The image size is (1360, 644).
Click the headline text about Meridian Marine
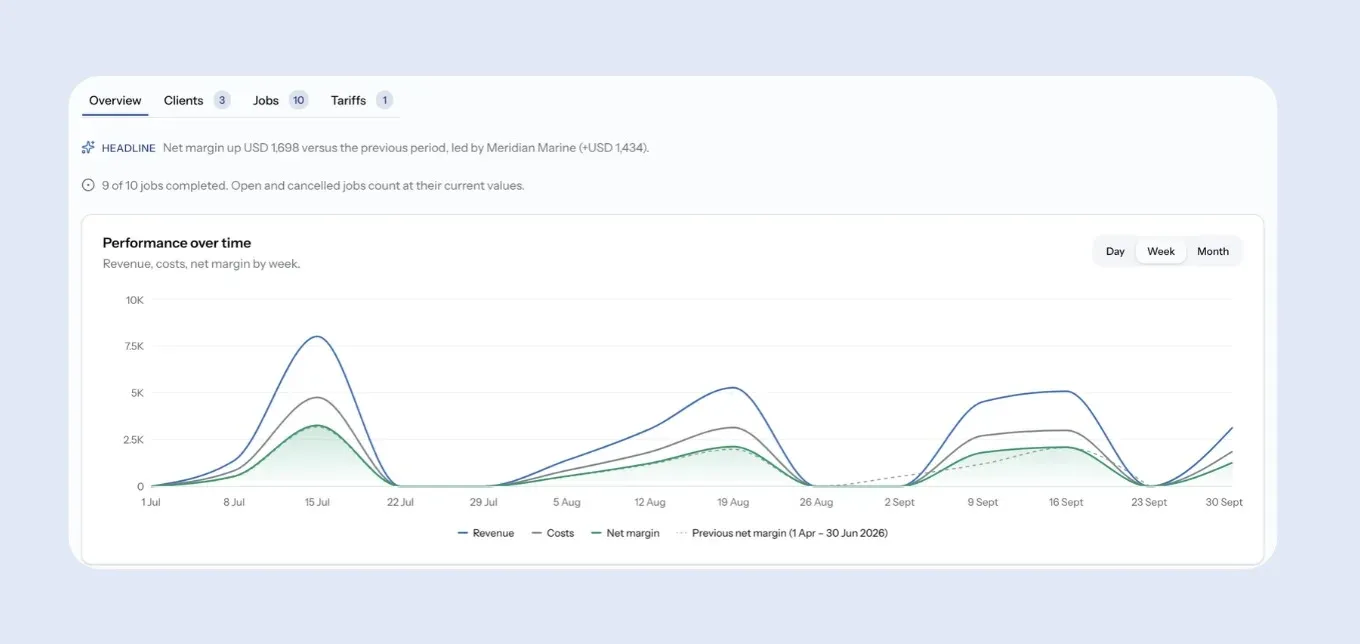tap(406, 147)
